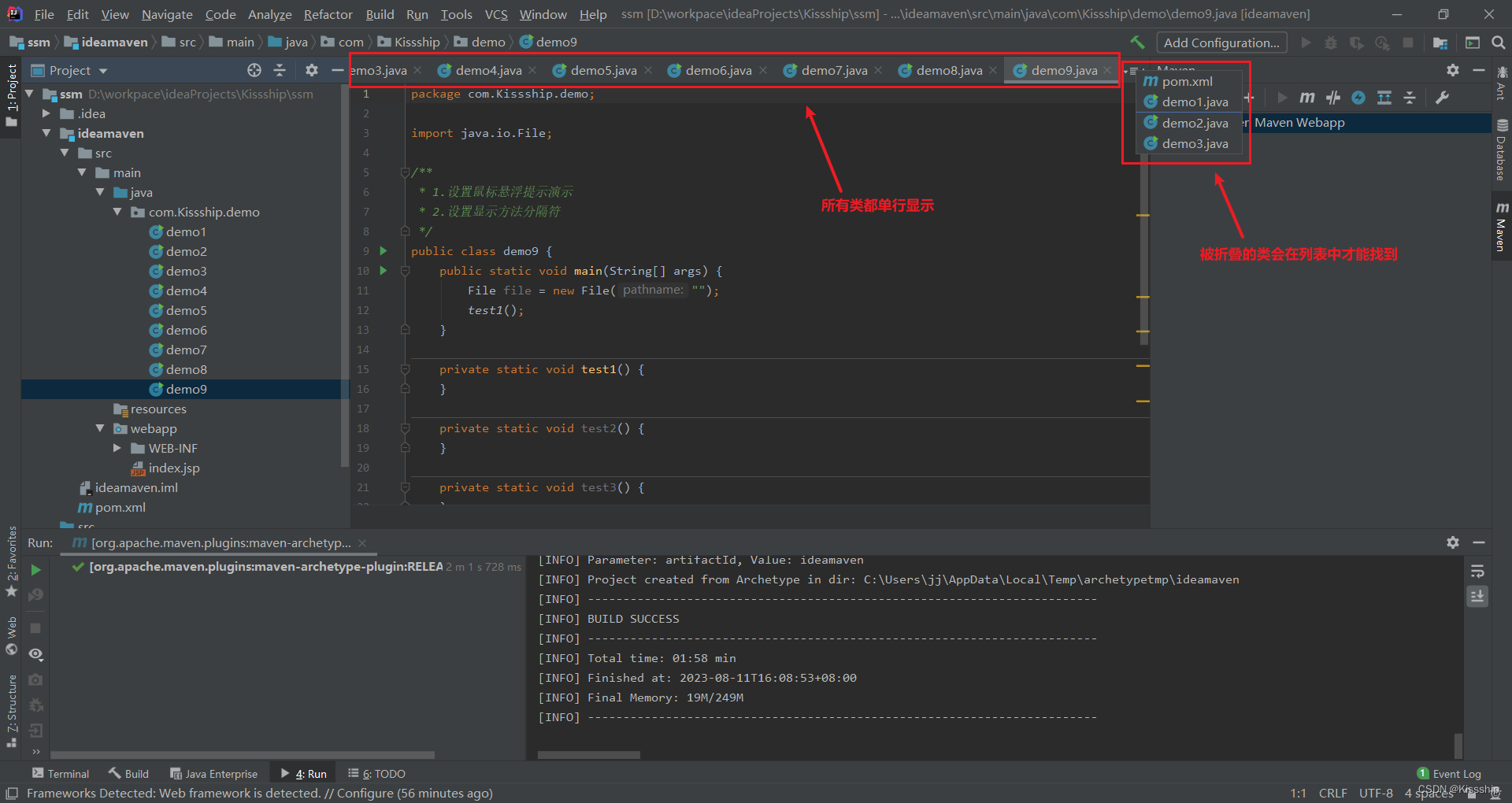Viewport: 1512px width, 803px height.
Task: Click Add Configuration button
Action: tap(1221, 43)
